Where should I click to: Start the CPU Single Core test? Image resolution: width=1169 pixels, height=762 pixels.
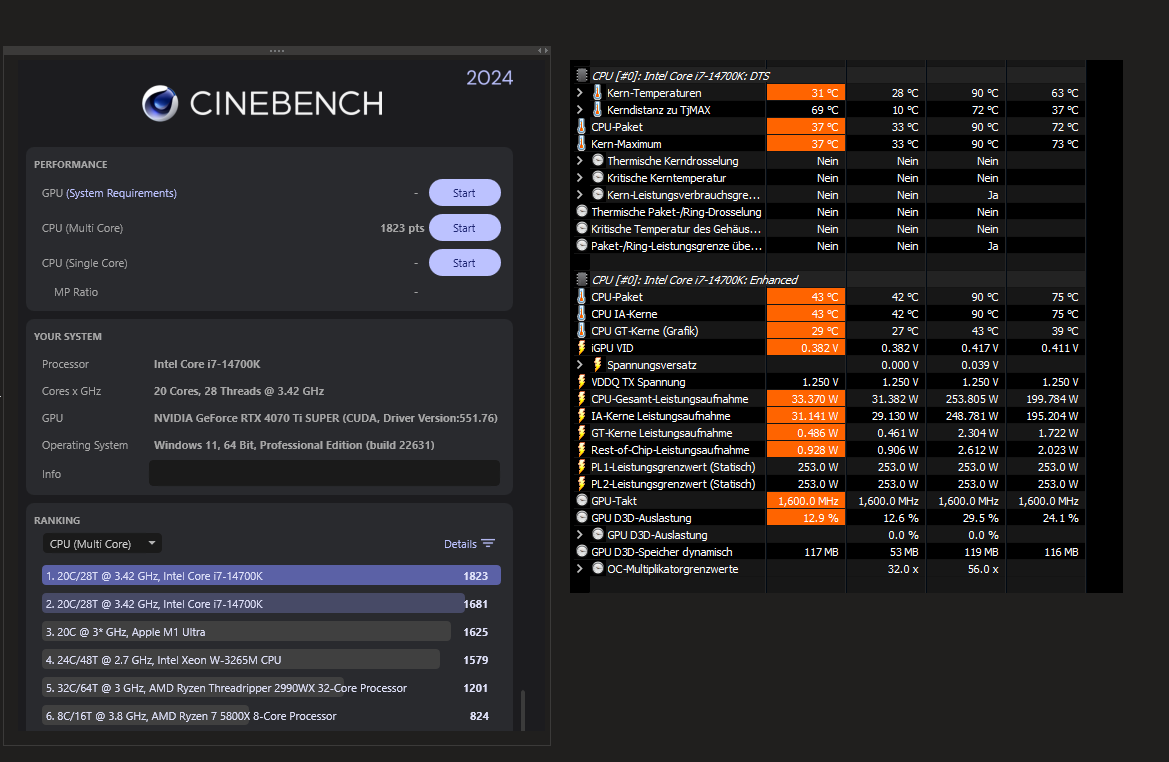coord(464,263)
